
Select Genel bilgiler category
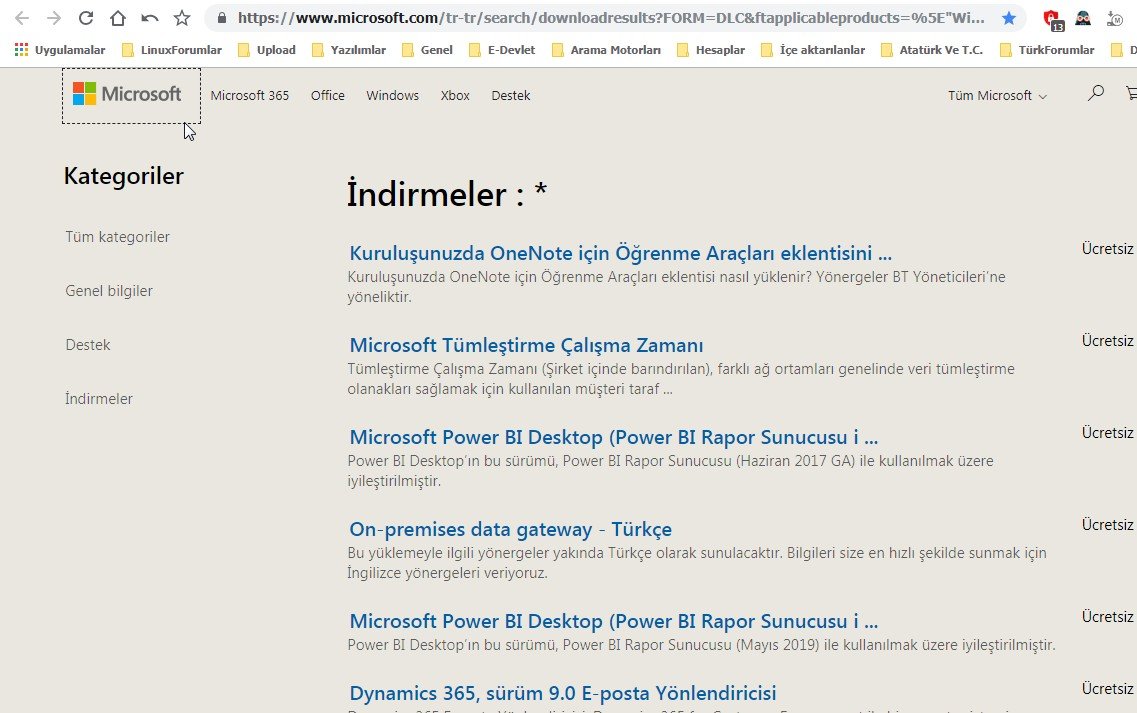pos(109,290)
